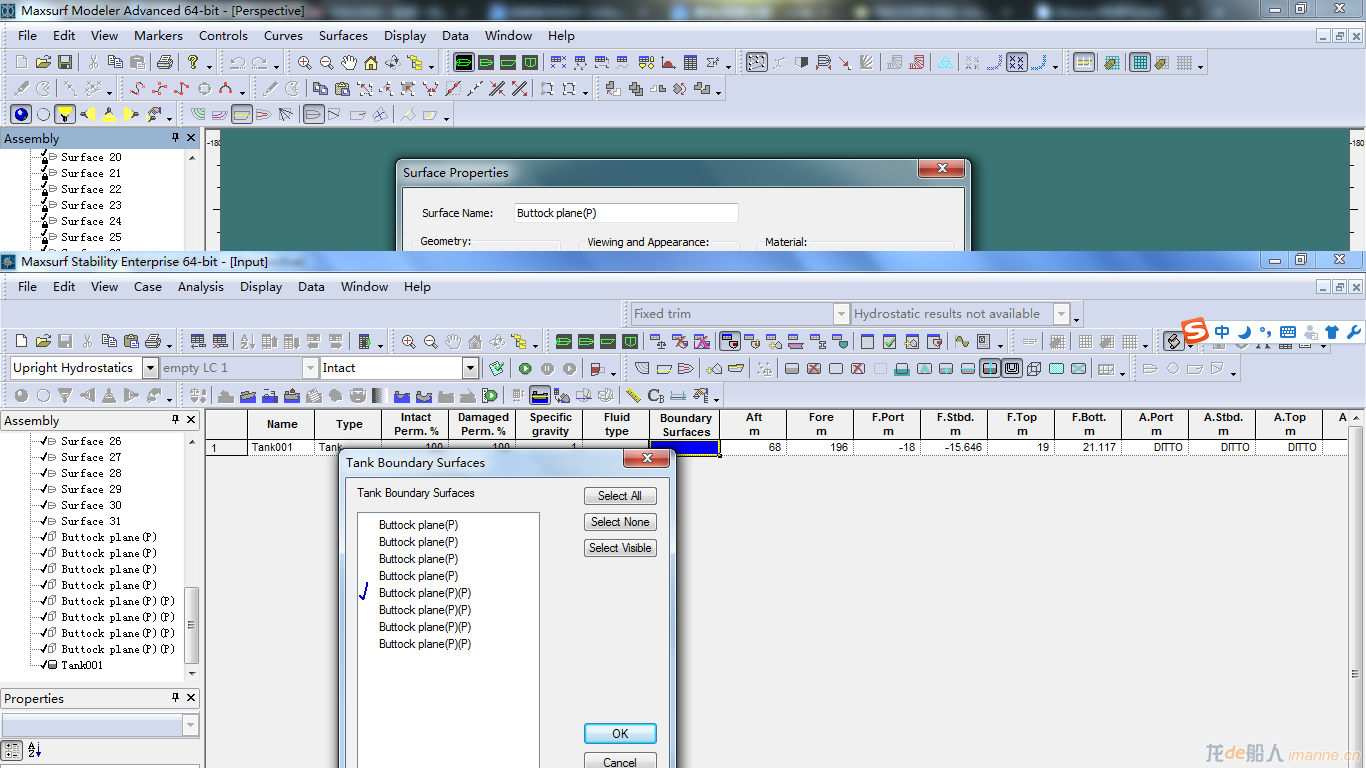The width and height of the screenshot is (1366, 768).
Task: Click Add Row icon in Stability toolbar
Action: point(198,341)
